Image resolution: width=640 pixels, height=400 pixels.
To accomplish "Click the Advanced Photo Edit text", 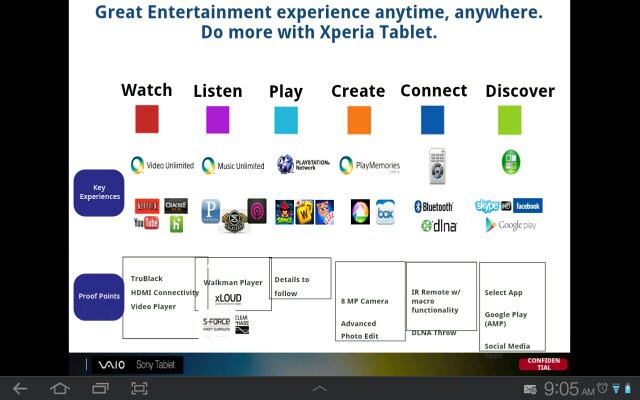I will (x=359, y=330).
